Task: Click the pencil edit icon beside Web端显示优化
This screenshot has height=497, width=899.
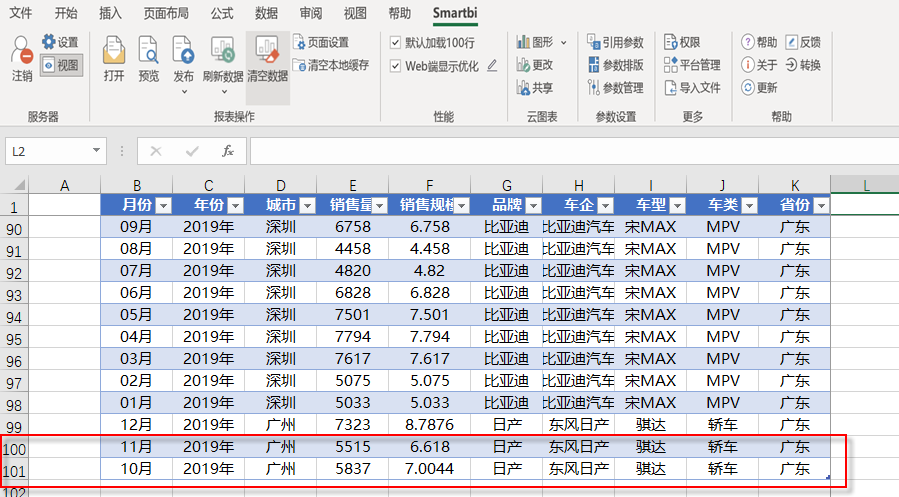Action: (492, 66)
